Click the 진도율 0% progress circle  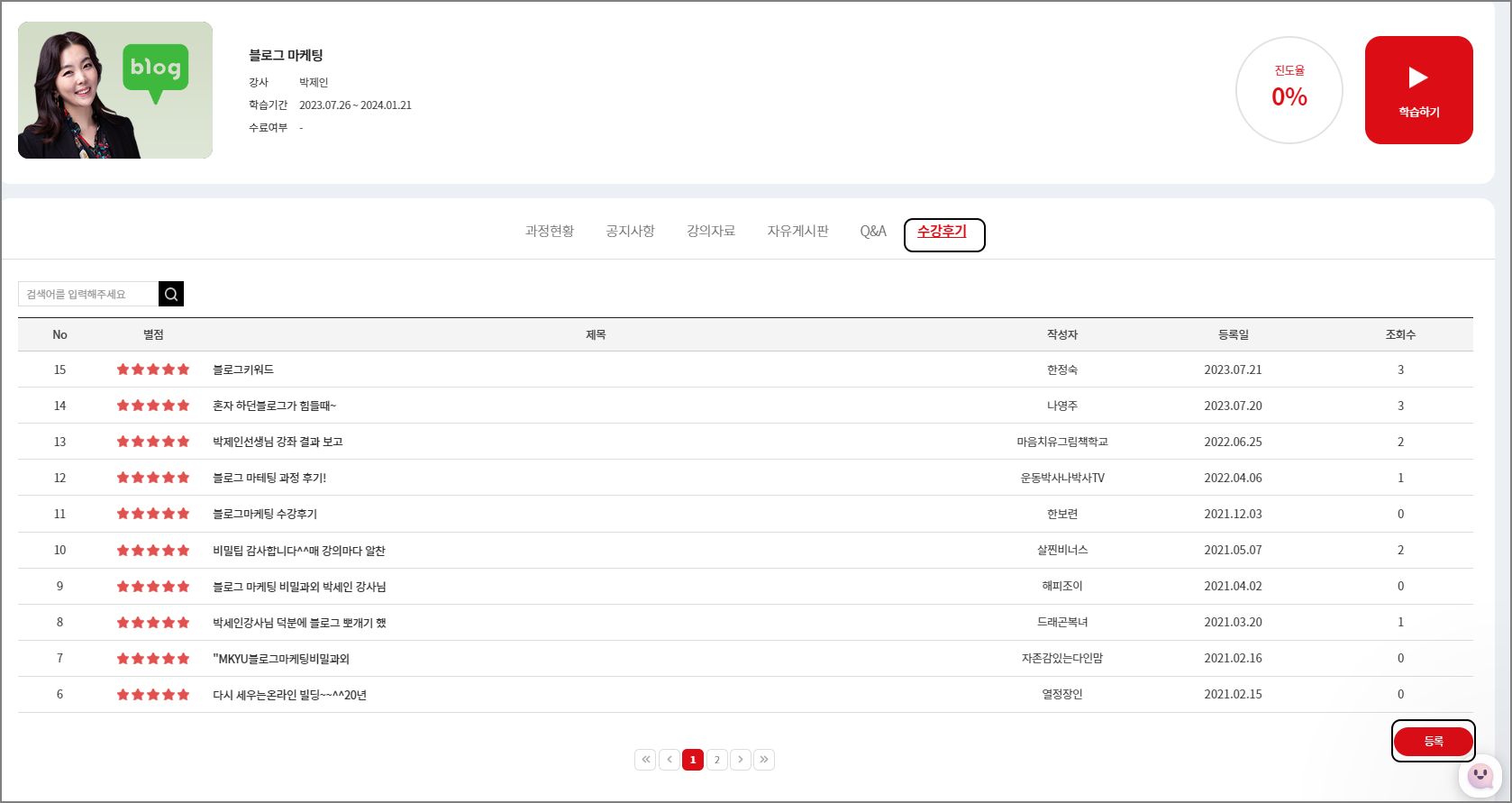pyautogui.click(x=1289, y=90)
